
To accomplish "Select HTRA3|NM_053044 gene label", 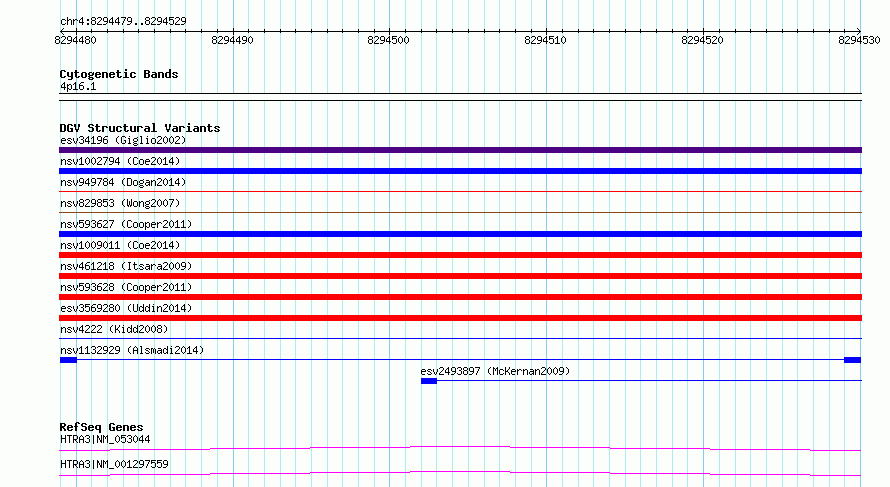I will click(105, 439).
